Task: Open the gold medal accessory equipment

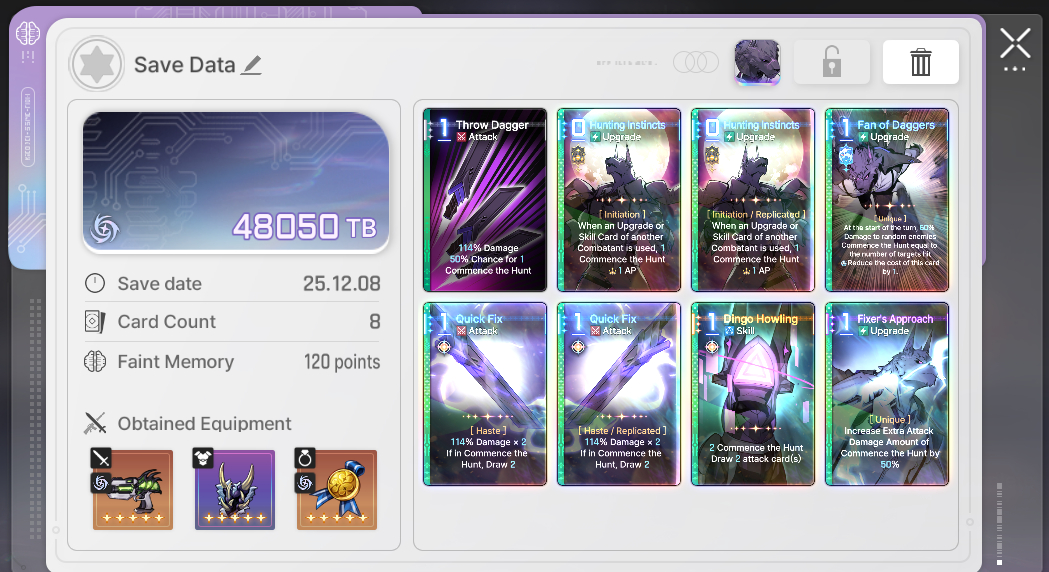Action: [337, 490]
